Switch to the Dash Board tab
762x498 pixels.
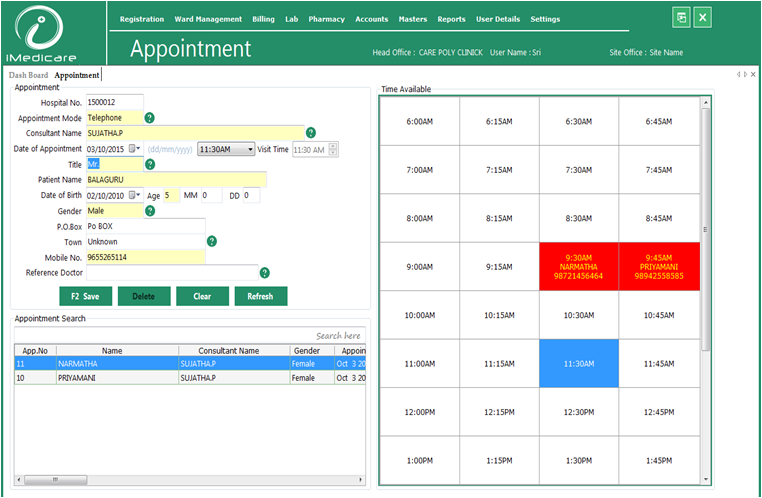29,75
